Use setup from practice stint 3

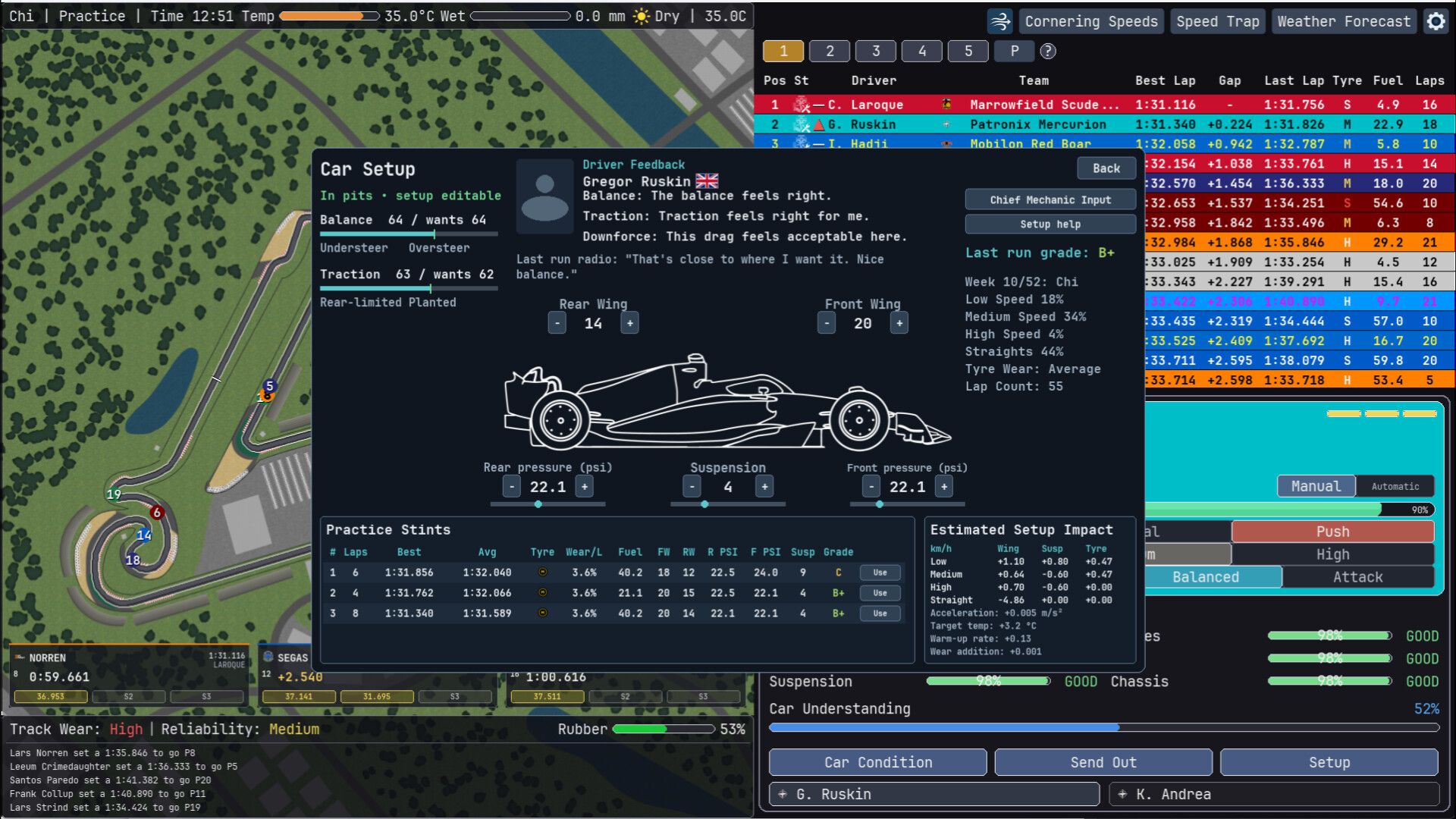pyautogui.click(x=880, y=613)
